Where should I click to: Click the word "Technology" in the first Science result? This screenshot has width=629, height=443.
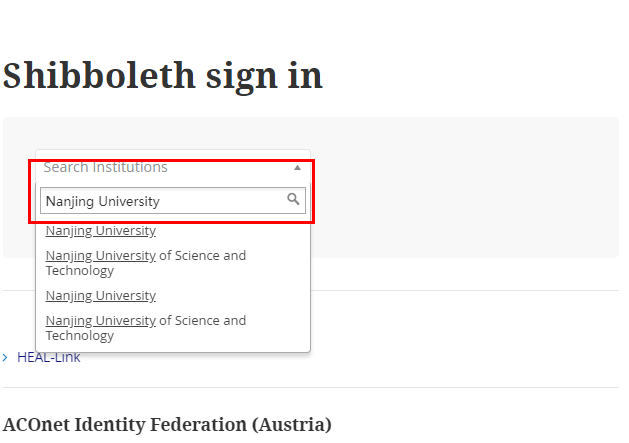[x=80, y=271]
